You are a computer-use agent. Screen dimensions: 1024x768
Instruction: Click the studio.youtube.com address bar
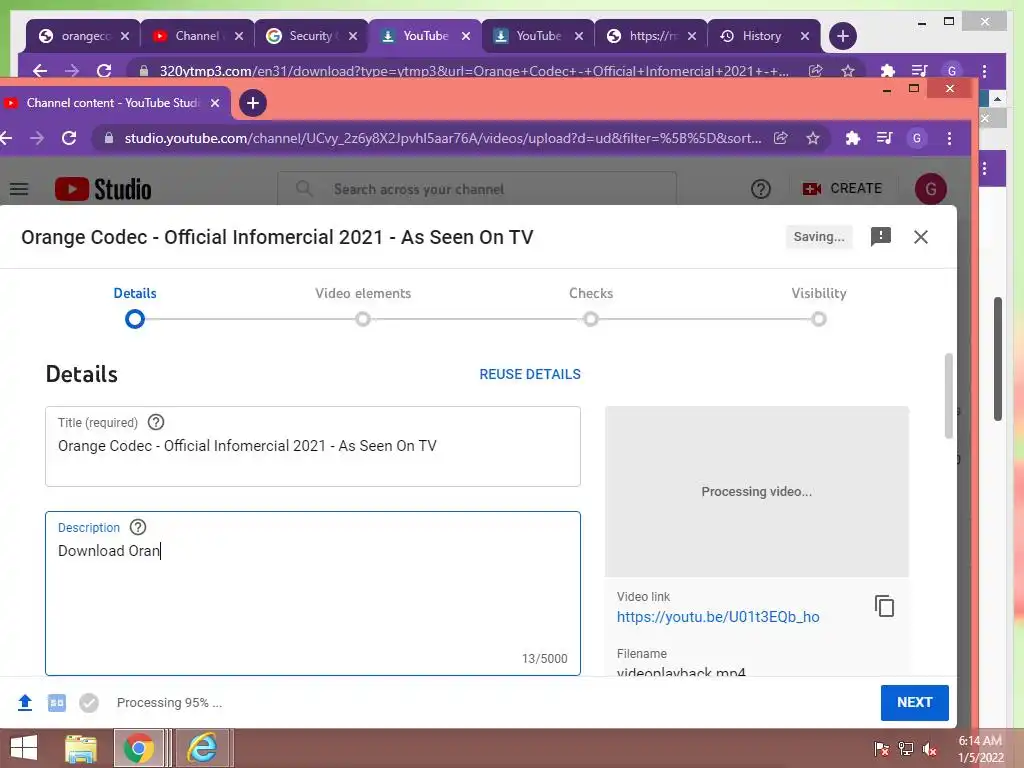coord(442,138)
